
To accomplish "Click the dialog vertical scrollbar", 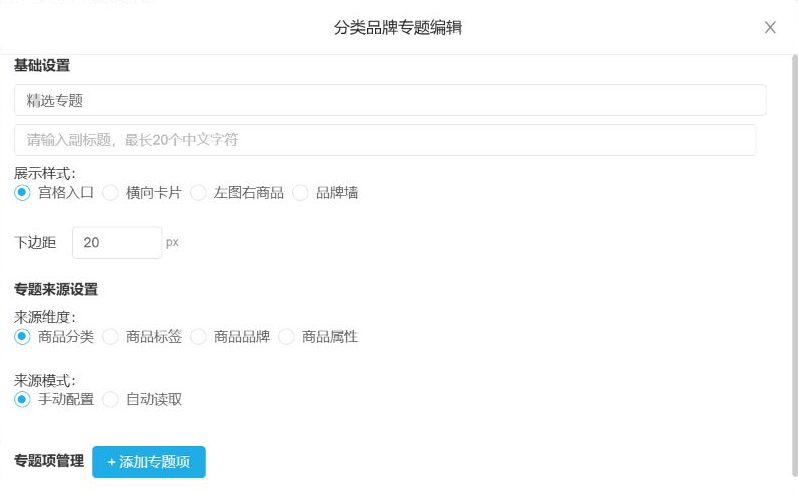I will (794, 265).
